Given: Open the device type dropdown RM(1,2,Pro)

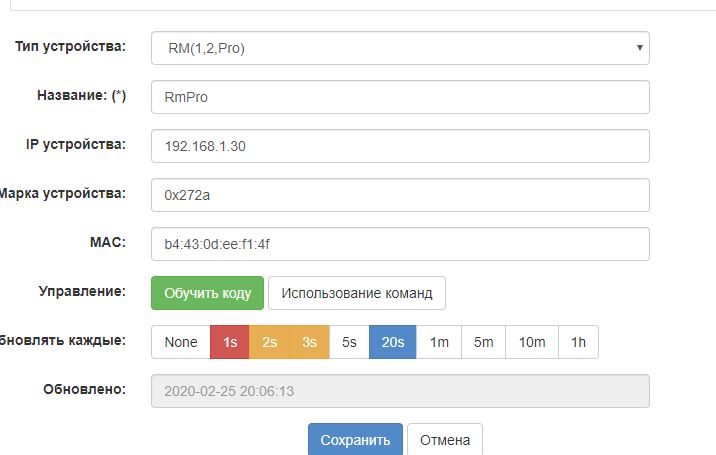Looking at the screenshot, I should pyautogui.click(x=400, y=48).
